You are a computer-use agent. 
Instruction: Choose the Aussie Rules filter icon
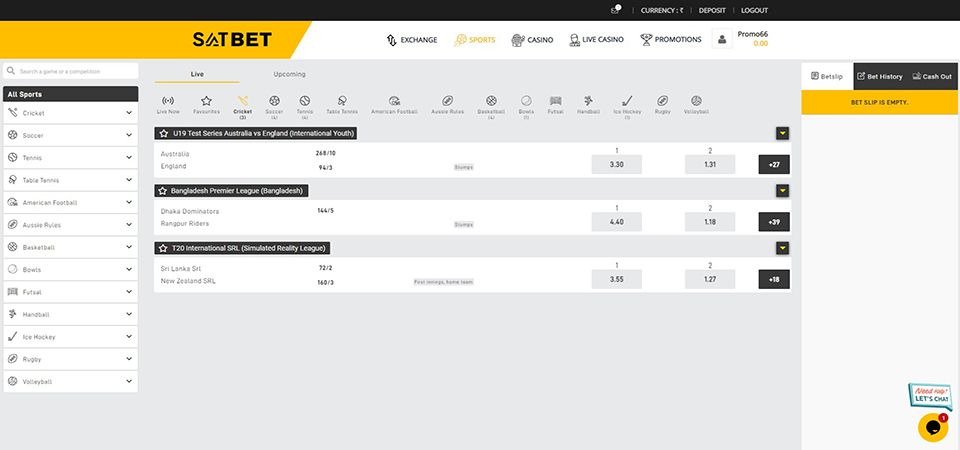point(448,101)
